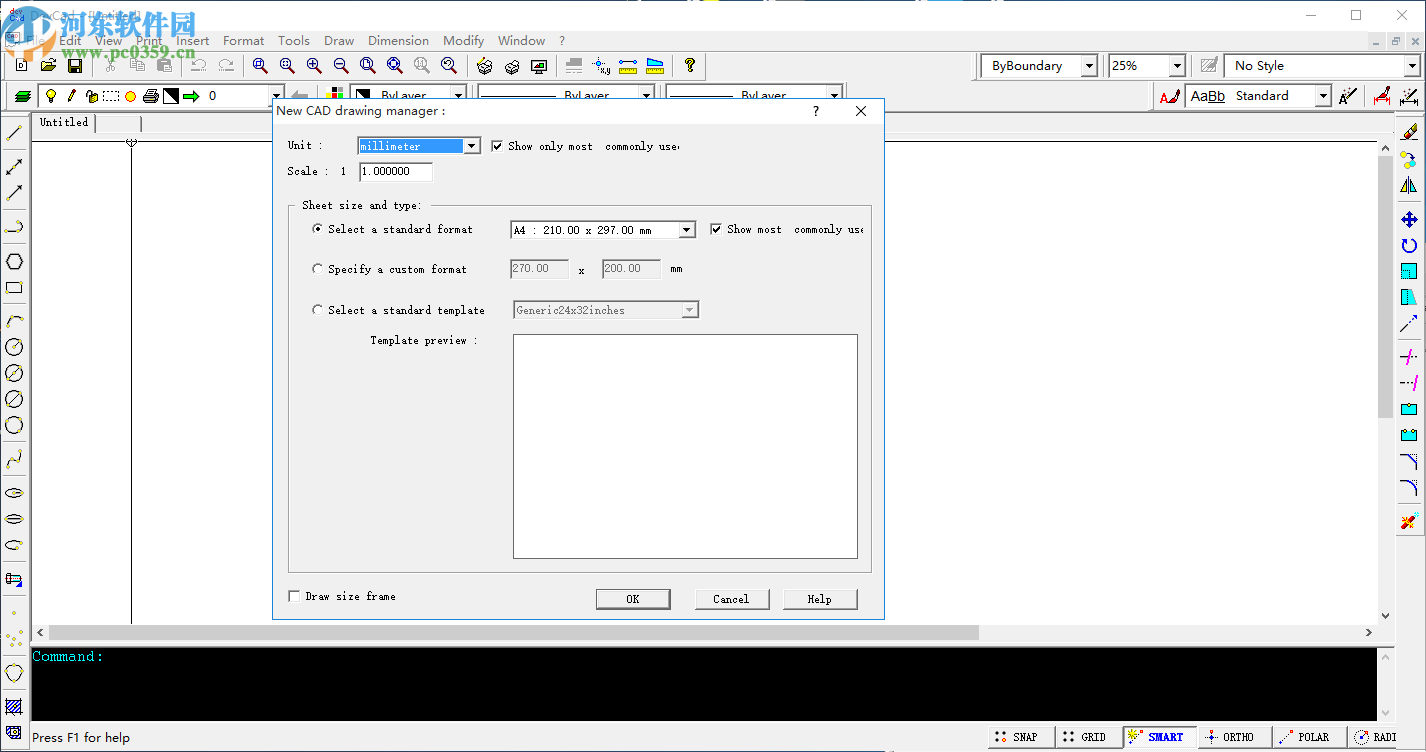Screen dimensions: 1426x752
Task: Open the Unit millimeter dropdown
Action: pyautogui.click(x=472, y=146)
